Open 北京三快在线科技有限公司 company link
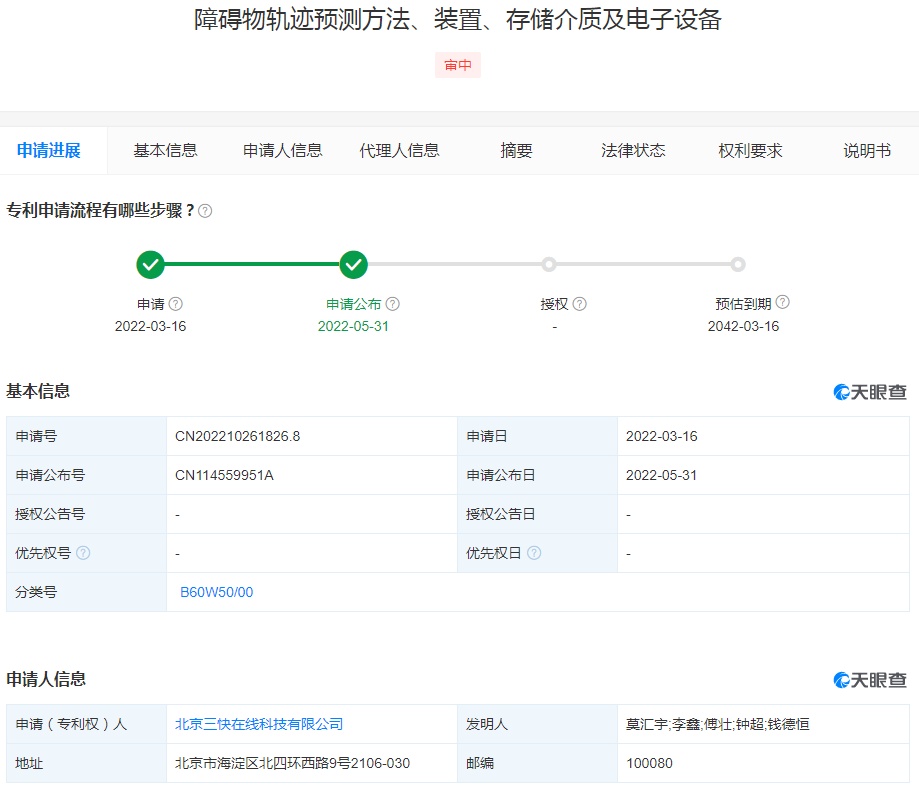The height and width of the screenshot is (788, 919). click(259, 724)
